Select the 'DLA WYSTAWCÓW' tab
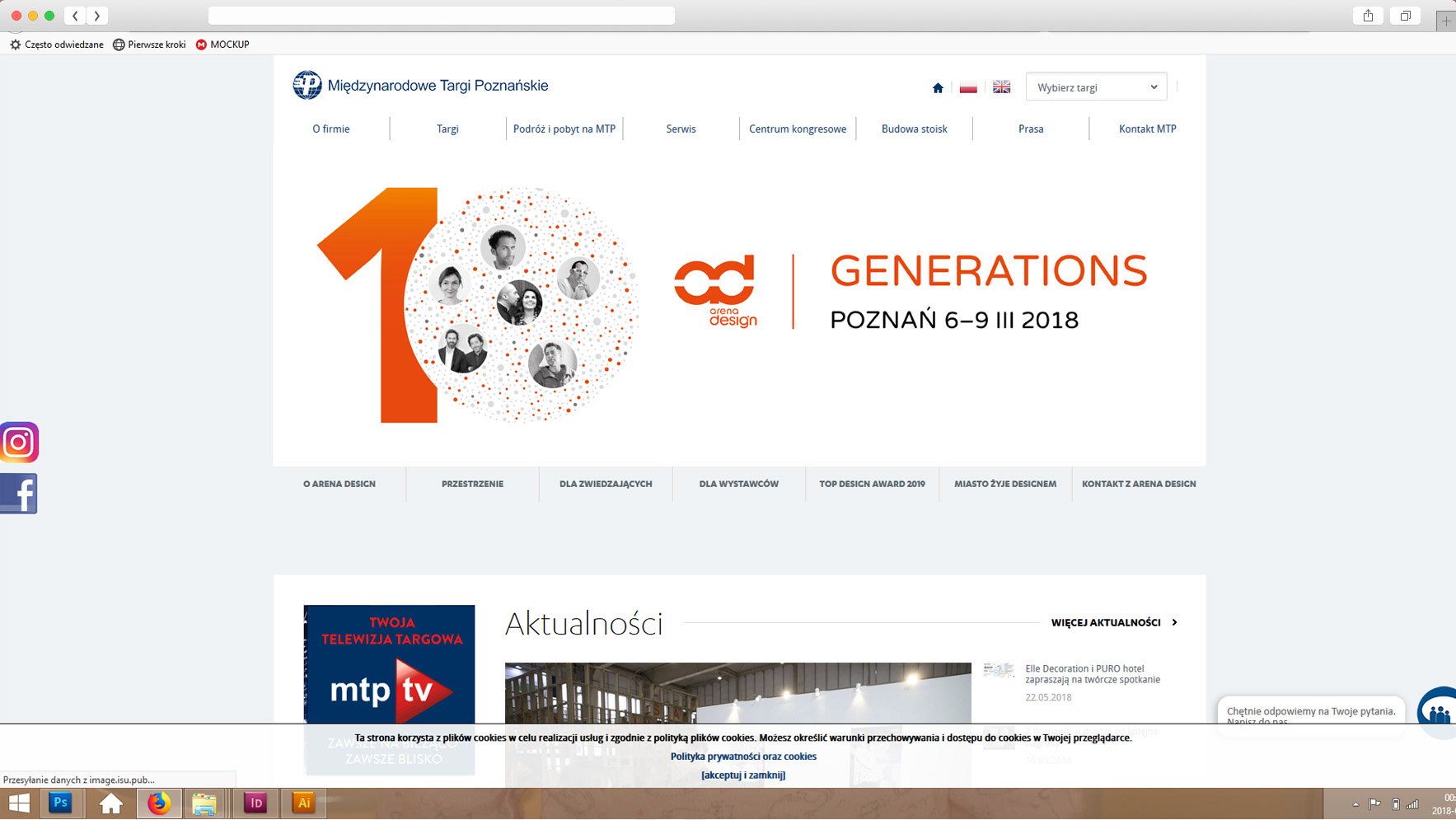 click(739, 484)
